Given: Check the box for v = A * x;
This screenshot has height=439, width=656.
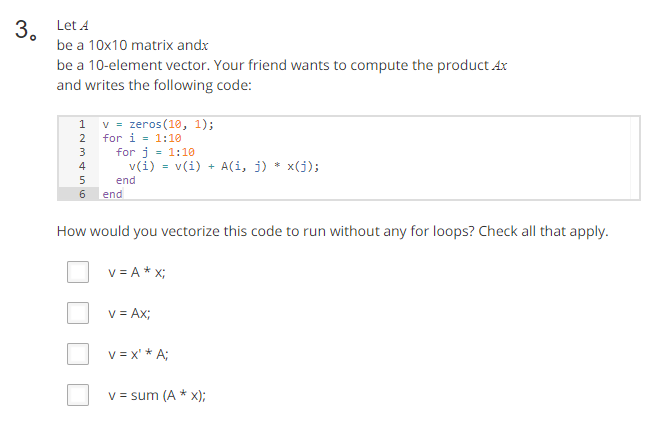Looking at the screenshot, I should pyautogui.click(x=78, y=272).
